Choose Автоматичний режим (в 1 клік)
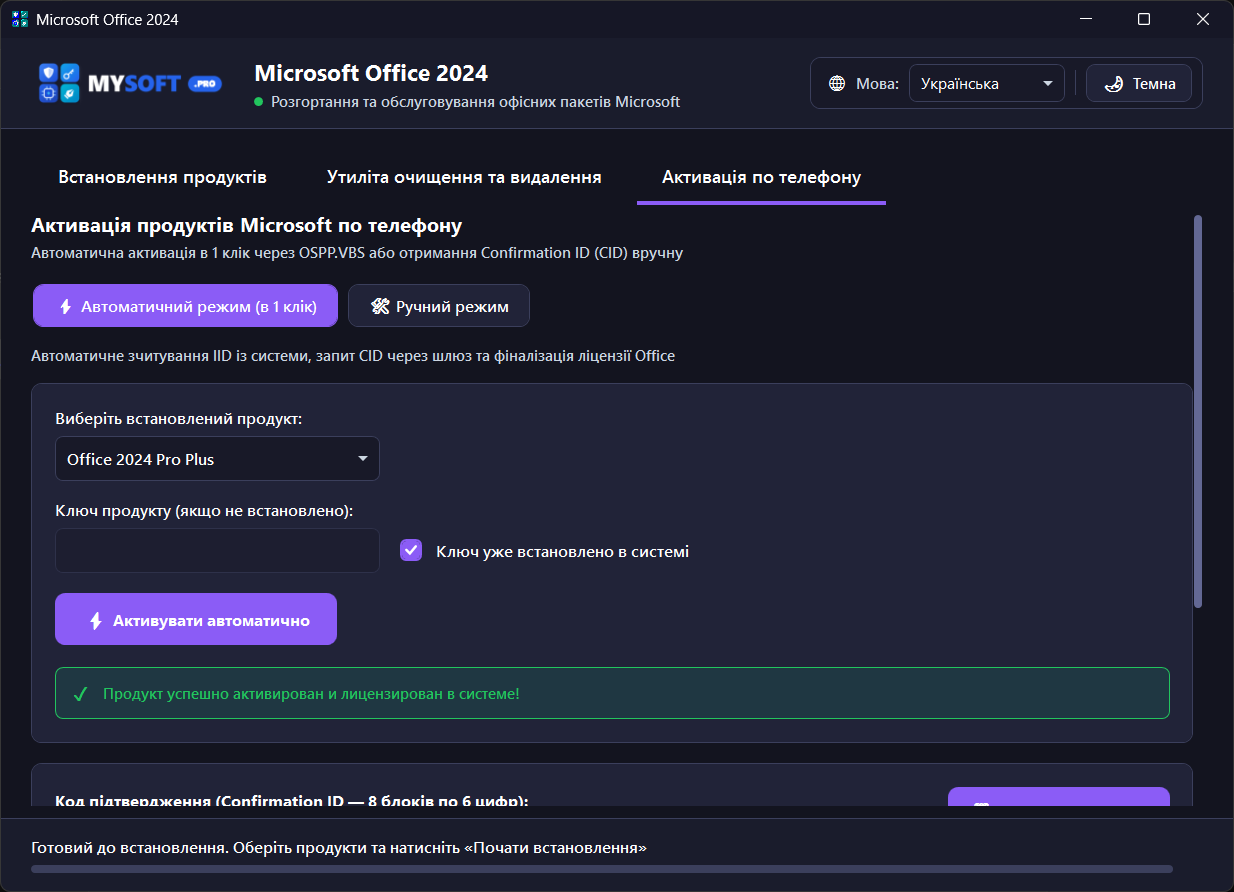This screenshot has width=1234, height=892. pos(185,306)
